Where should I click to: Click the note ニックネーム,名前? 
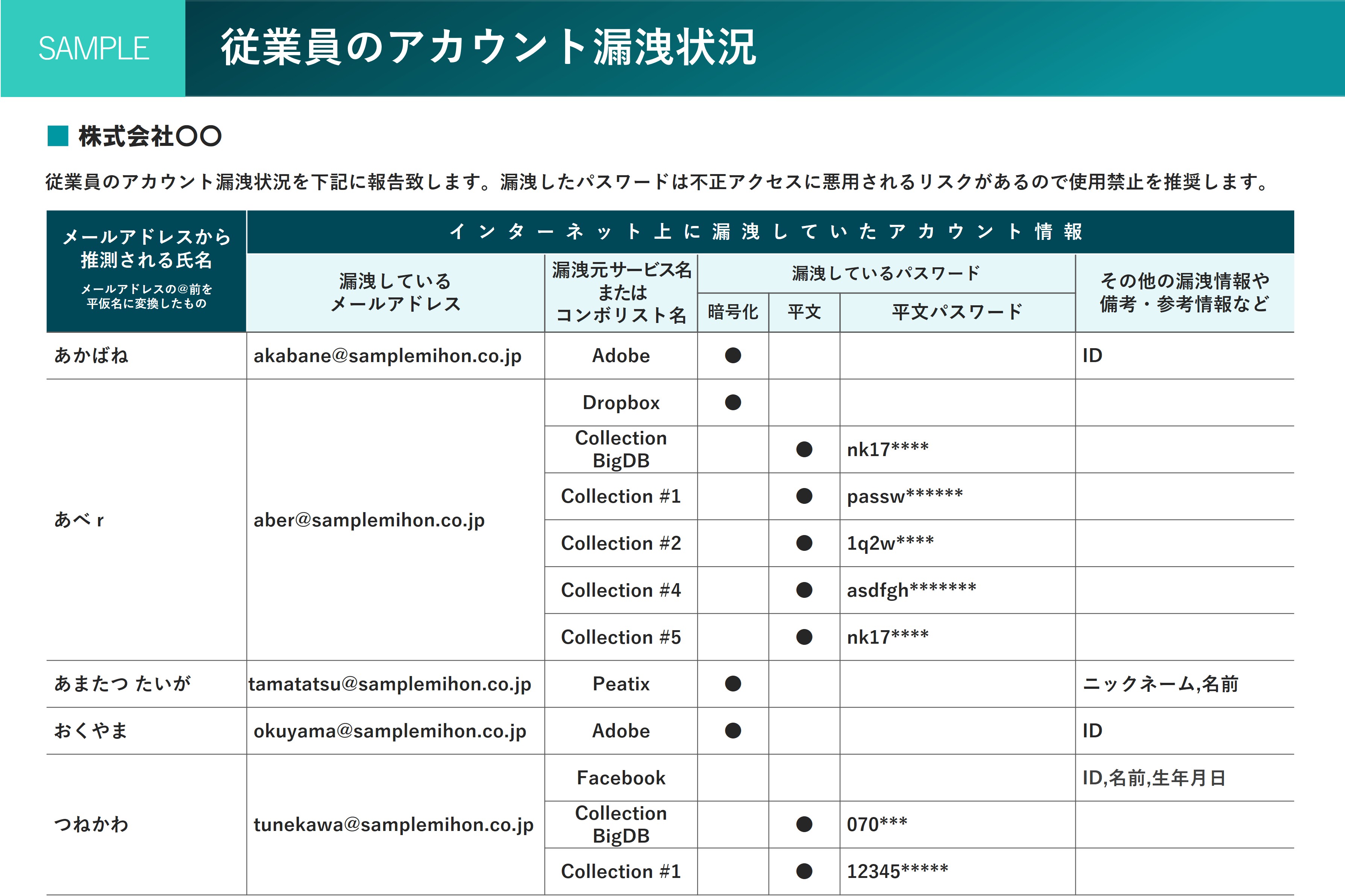coord(1160,684)
